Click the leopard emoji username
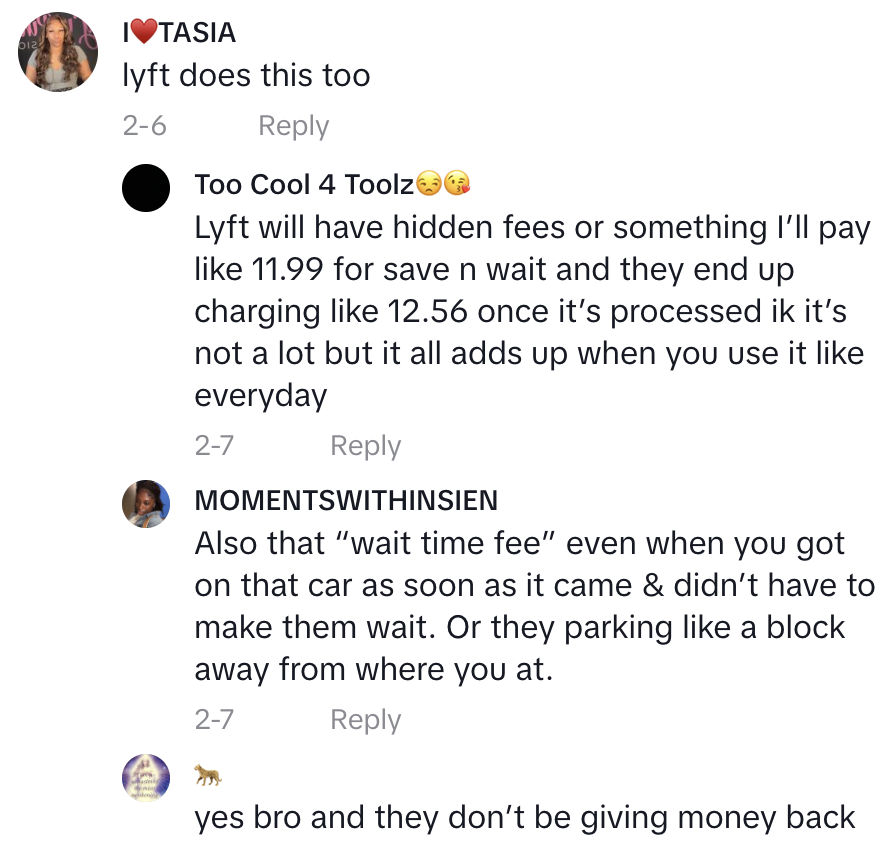 (208, 773)
